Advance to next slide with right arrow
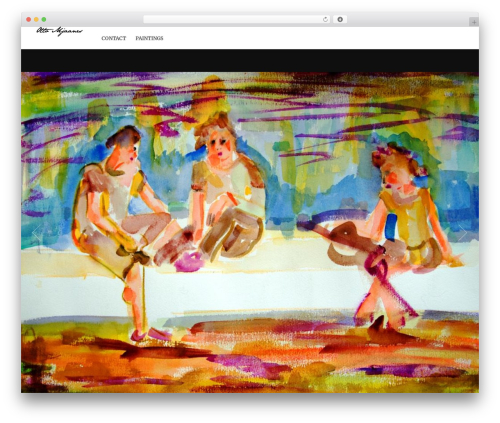500x423 pixels. pyautogui.click(x=463, y=233)
